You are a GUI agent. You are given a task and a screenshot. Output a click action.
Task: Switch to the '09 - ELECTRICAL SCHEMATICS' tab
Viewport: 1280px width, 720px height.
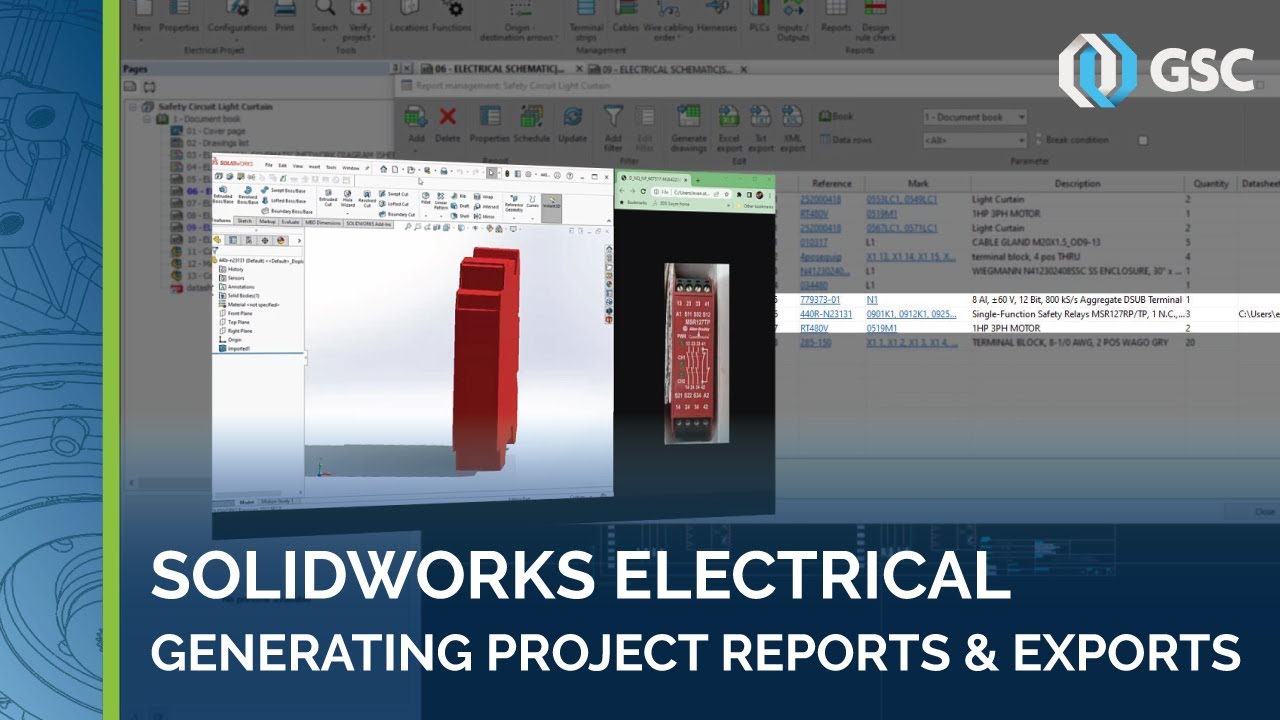click(x=665, y=71)
